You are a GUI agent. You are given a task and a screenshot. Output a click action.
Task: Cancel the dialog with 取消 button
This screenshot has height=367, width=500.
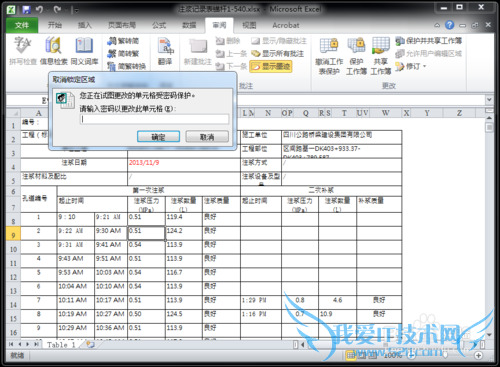tap(207, 137)
